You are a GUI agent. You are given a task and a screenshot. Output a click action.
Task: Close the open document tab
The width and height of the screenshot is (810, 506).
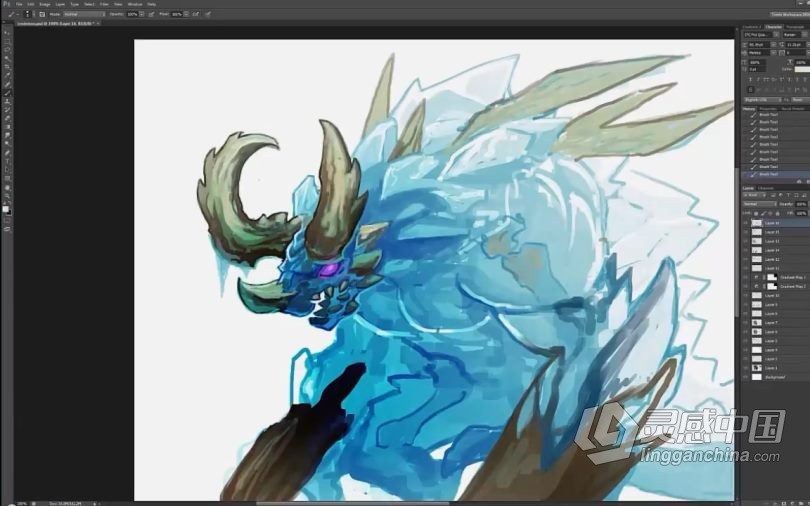click(98, 23)
